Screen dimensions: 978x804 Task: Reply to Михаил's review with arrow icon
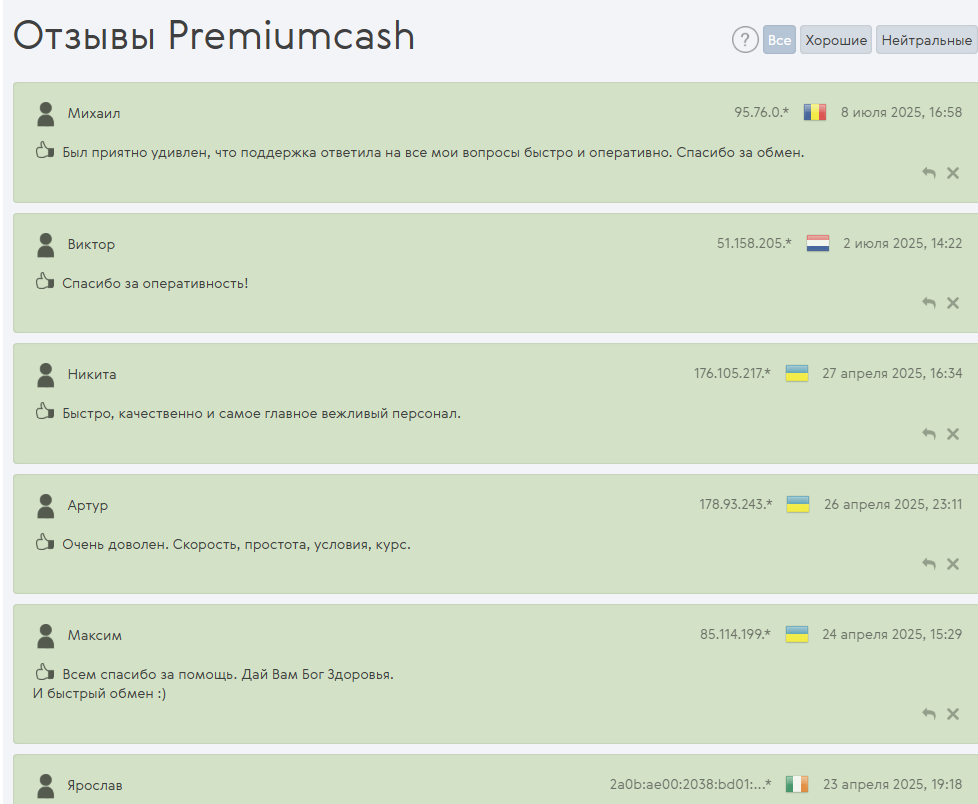coord(929,173)
